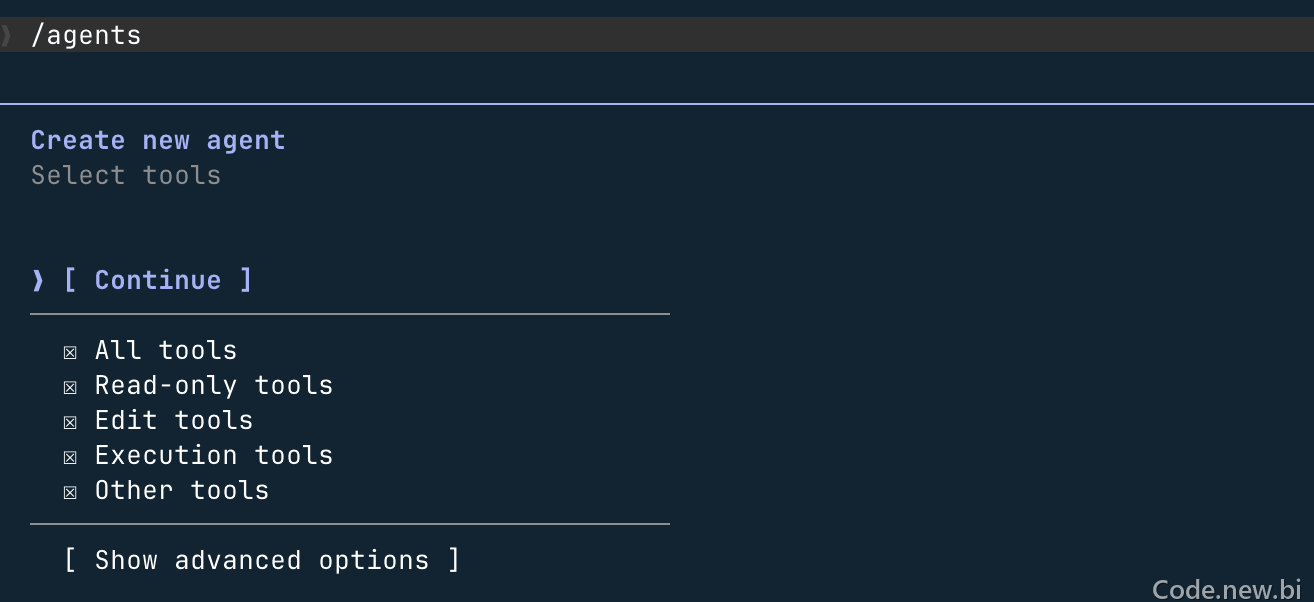Select the Execution tools label text
The image size is (1314, 602).
(x=214, y=455)
